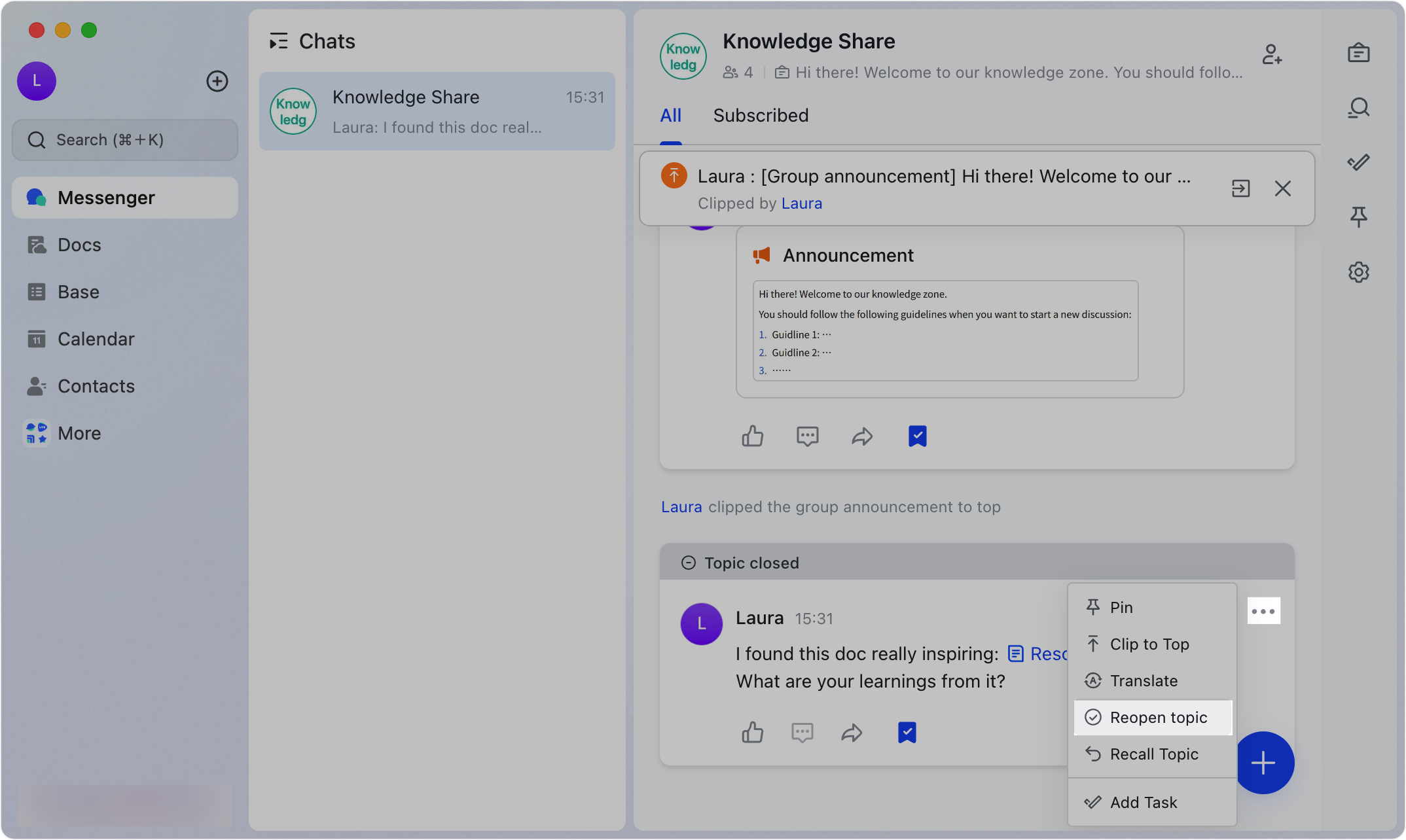Open Base in the left sidebar
This screenshot has width=1406, height=840.
point(78,291)
